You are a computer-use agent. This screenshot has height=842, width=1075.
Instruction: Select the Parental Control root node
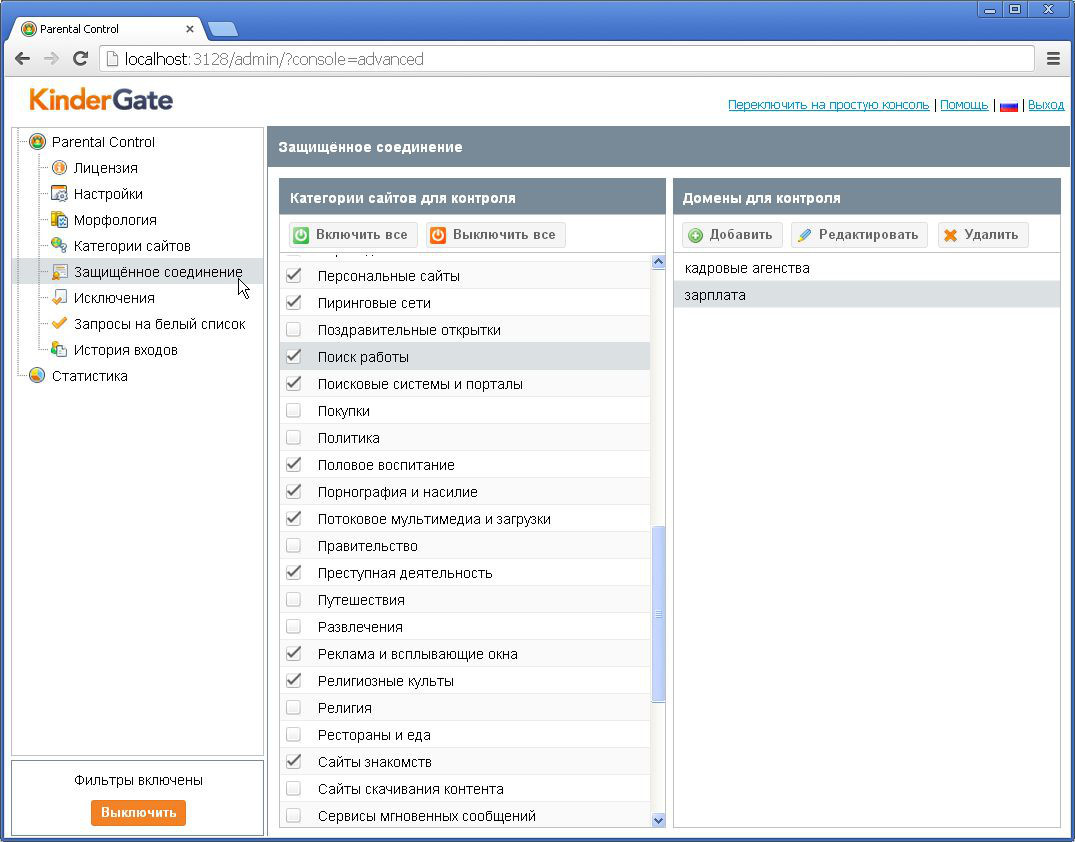(x=103, y=142)
